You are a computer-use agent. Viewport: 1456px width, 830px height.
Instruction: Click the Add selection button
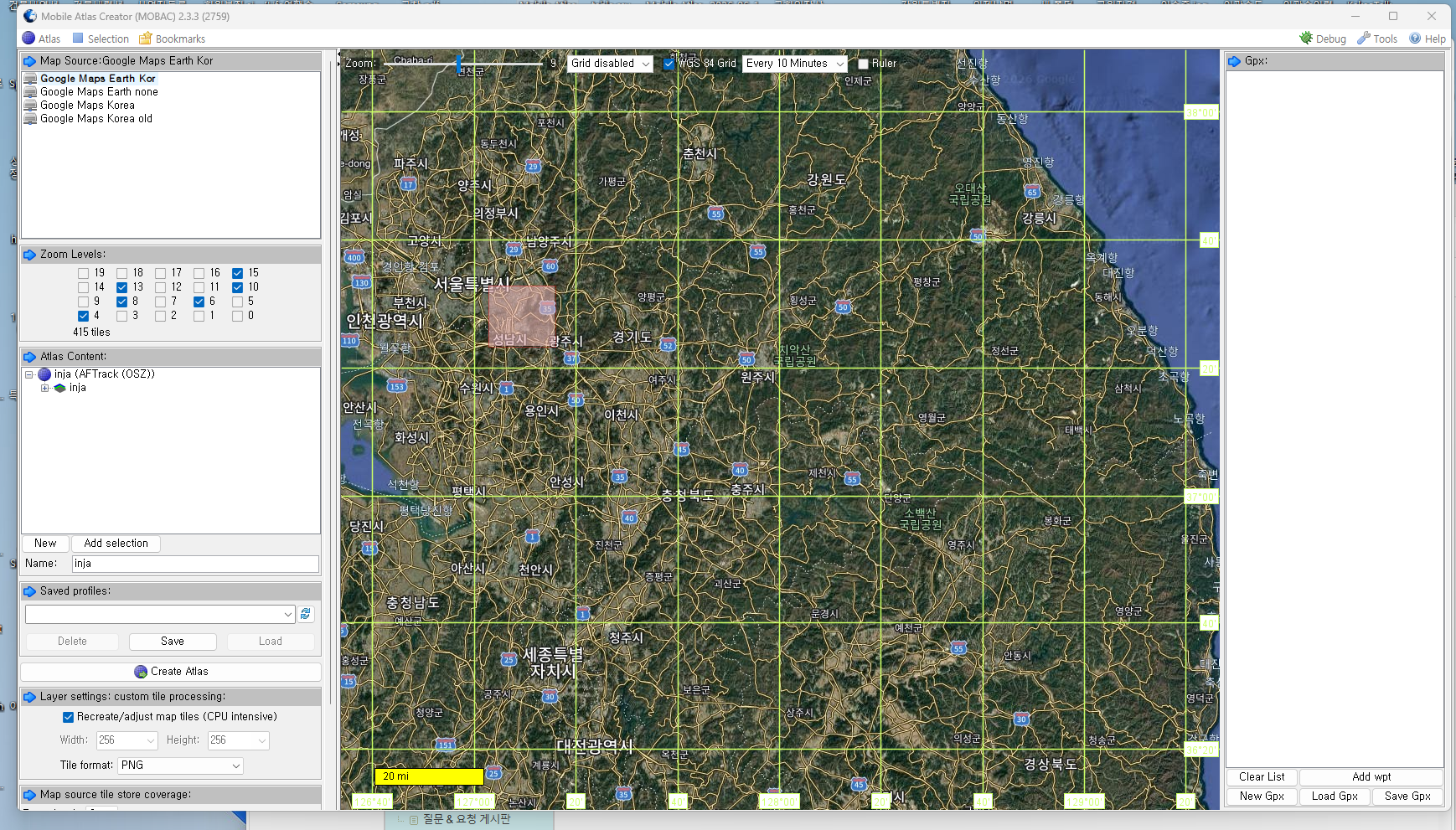coord(116,544)
